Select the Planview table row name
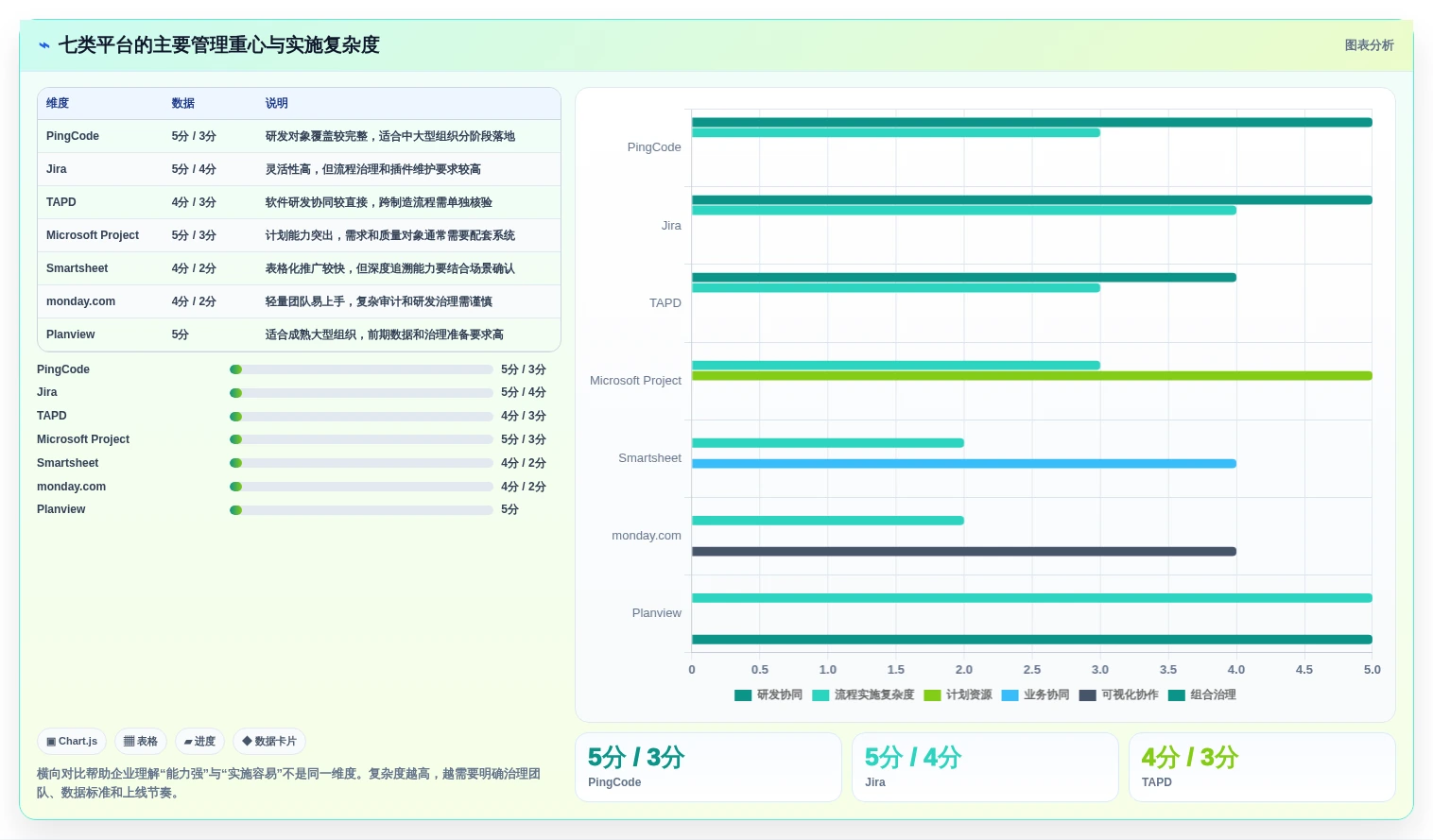Image resolution: width=1433 pixels, height=840 pixels. [71, 334]
